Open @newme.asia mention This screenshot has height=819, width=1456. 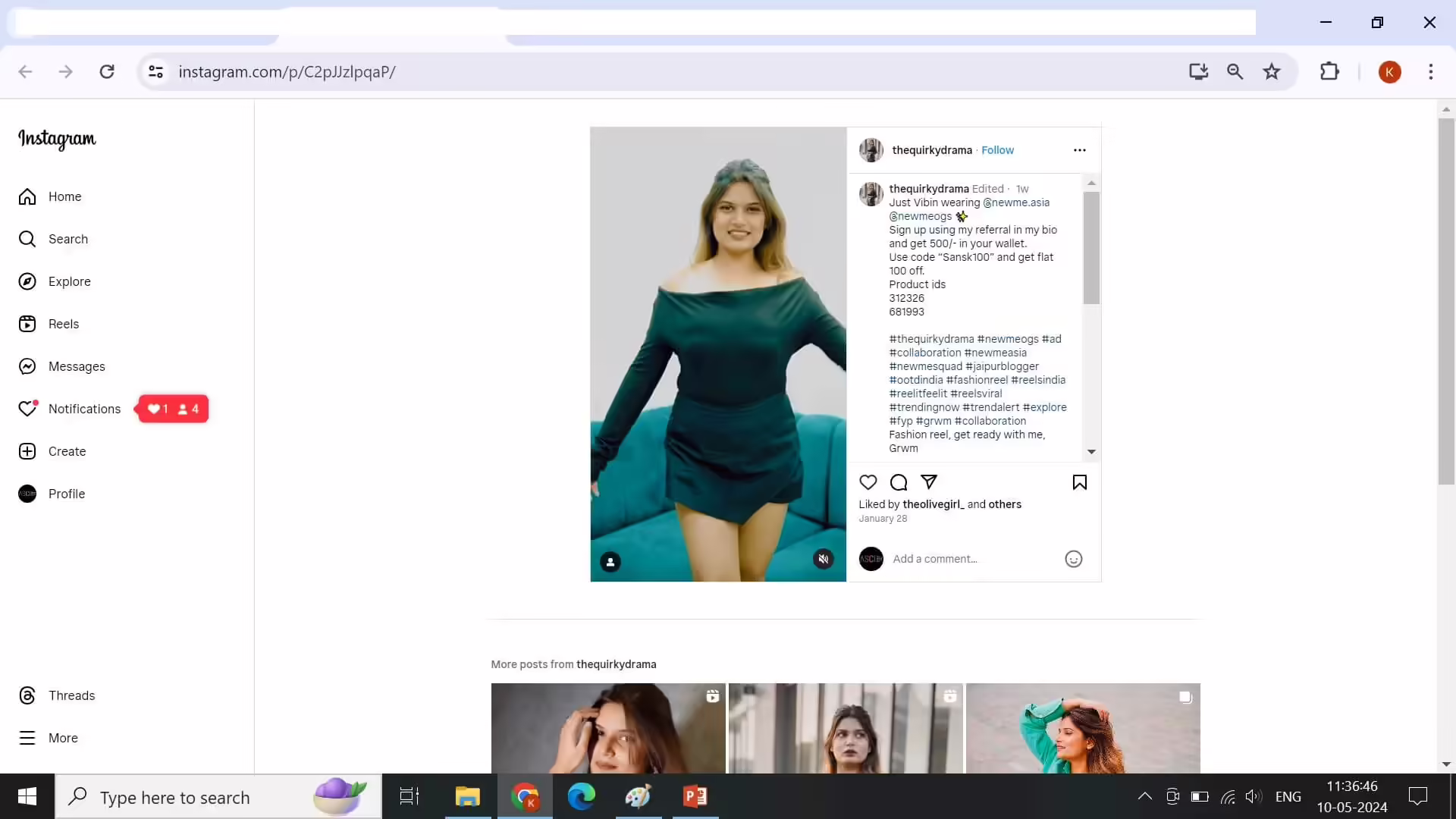pos(1016,202)
